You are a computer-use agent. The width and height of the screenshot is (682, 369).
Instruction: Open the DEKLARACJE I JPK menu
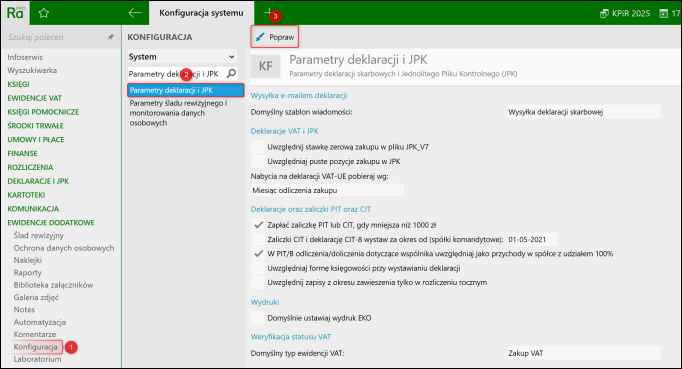[x=38, y=181]
